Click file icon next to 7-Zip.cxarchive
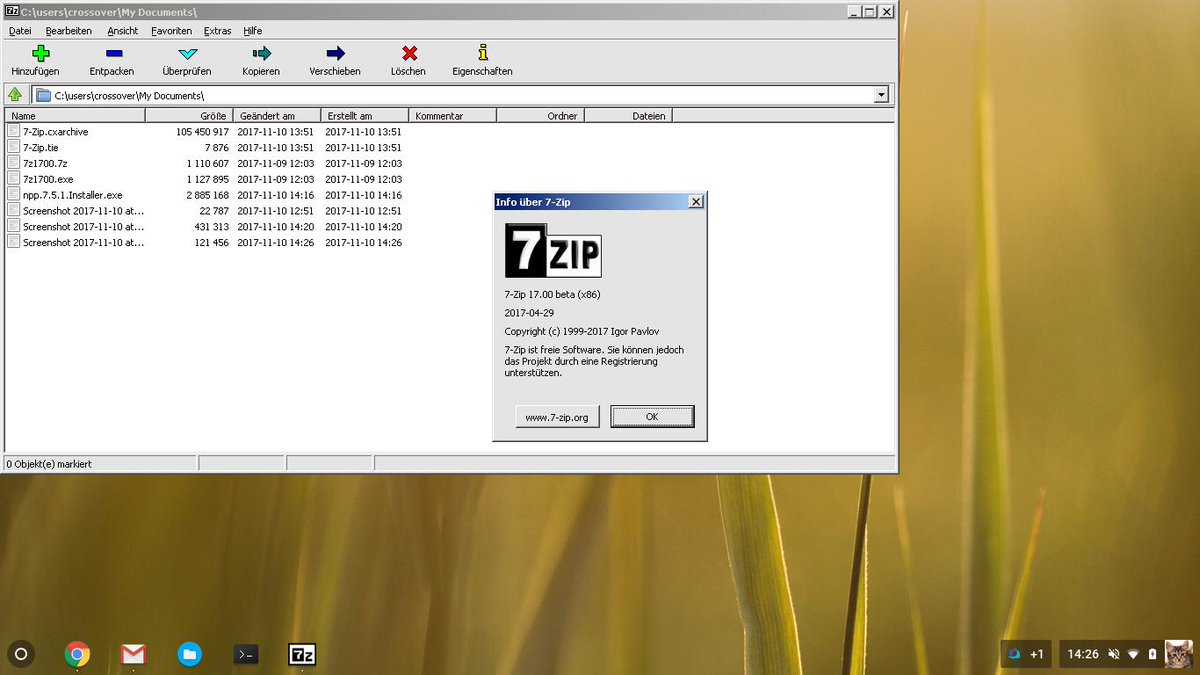 tap(13, 131)
